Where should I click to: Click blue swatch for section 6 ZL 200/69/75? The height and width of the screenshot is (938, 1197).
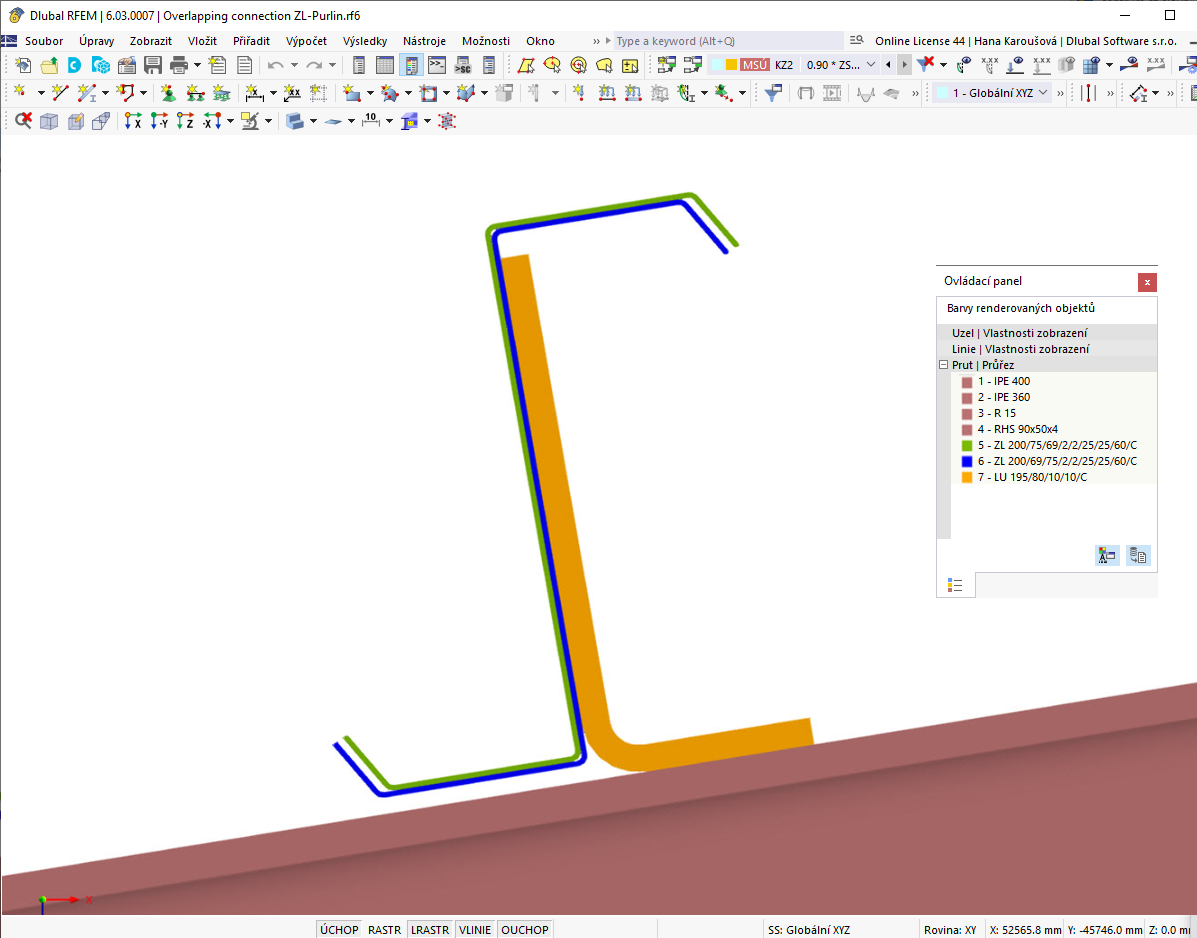tap(966, 462)
